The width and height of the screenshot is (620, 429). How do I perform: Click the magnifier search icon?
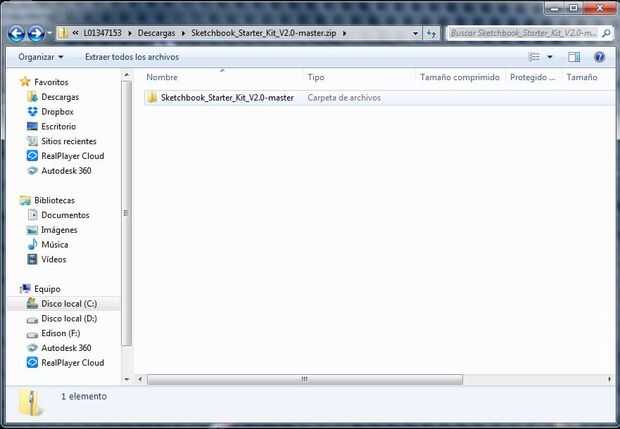(x=606, y=34)
